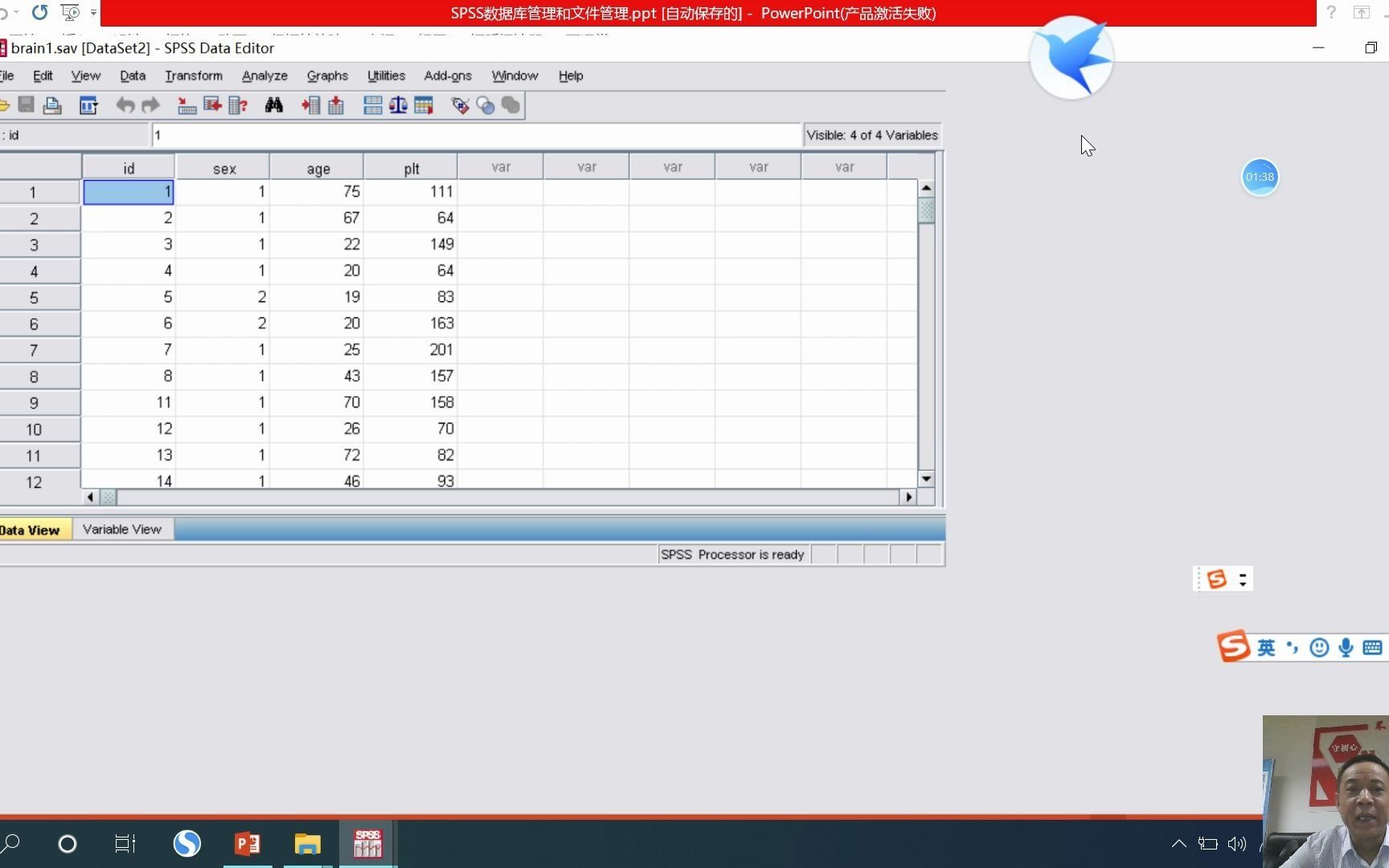This screenshot has width=1389, height=868.
Task: Expand the Sogou mini bar dropdown arrow
Action: point(1243,583)
